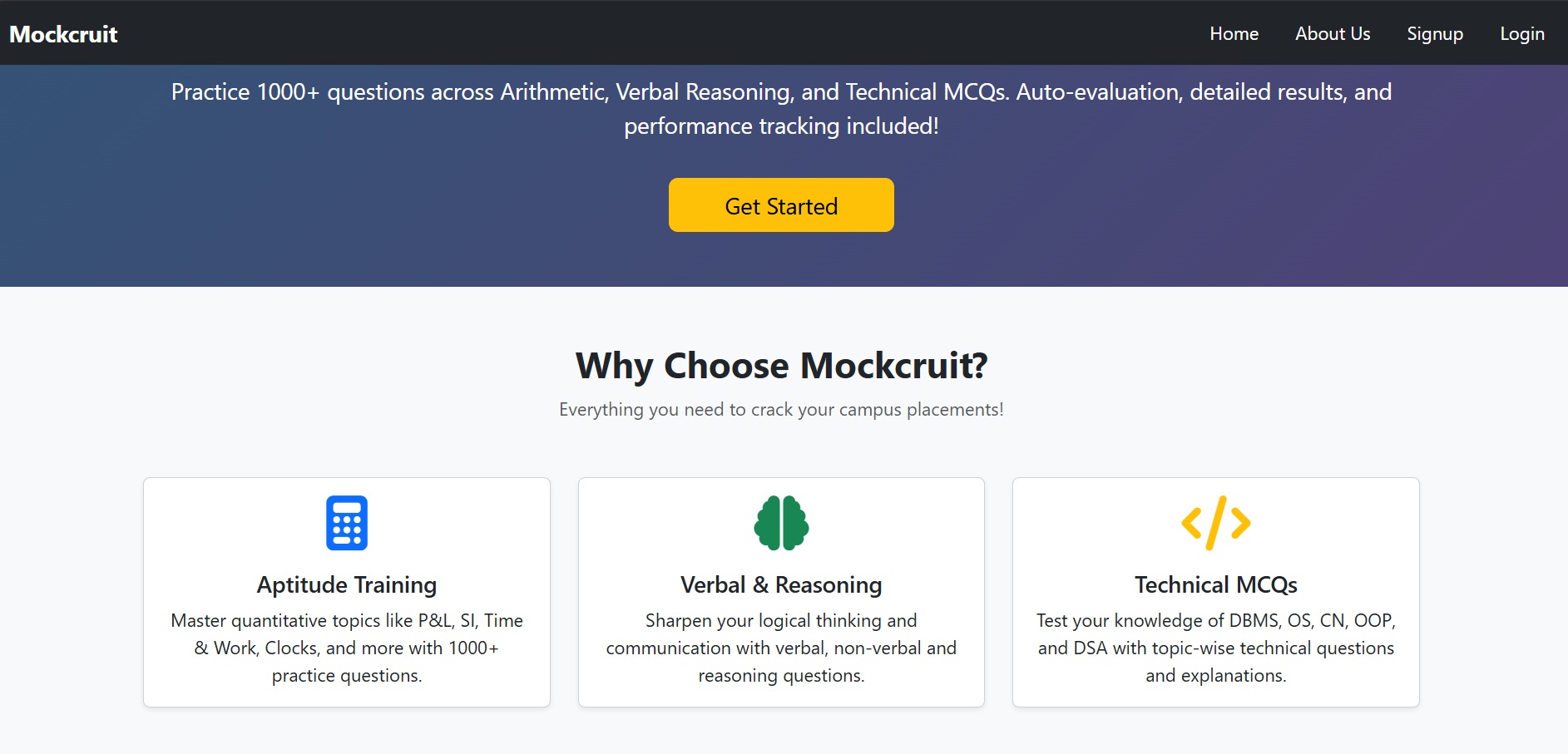
Task: Open the About Us page
Action: 1332,33
